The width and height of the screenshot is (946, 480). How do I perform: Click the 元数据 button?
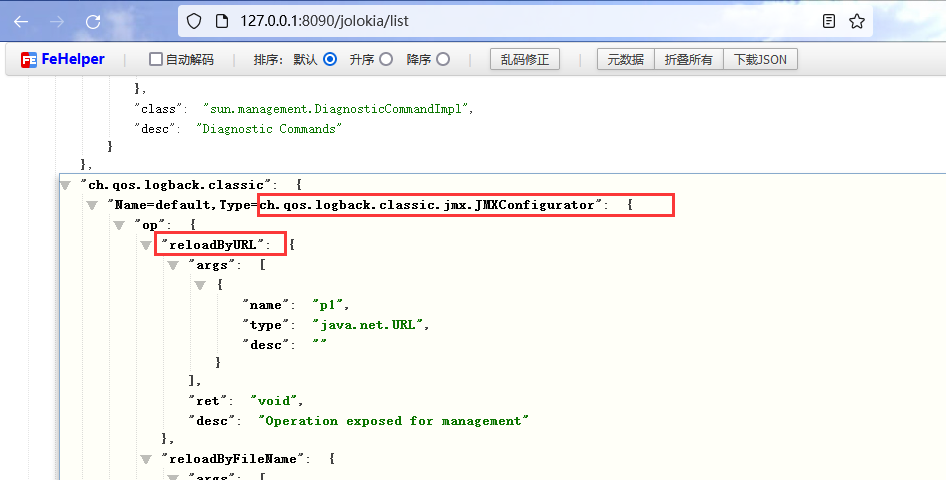(626, 59)
